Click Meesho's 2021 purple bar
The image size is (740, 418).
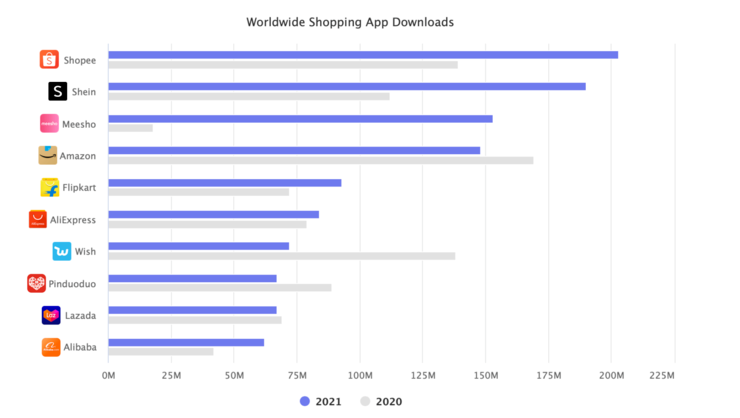point(301,119)
